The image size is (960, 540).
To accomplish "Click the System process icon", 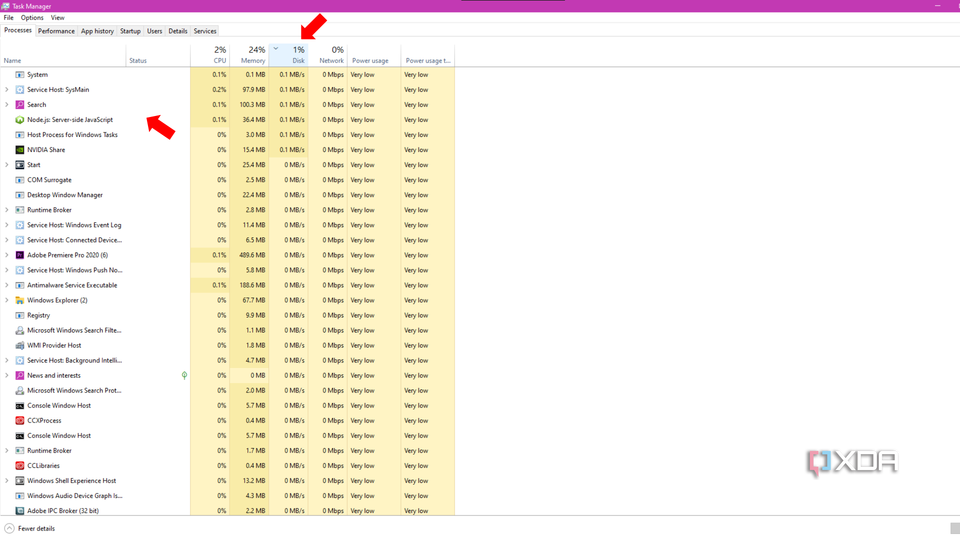I will point(20,75).
